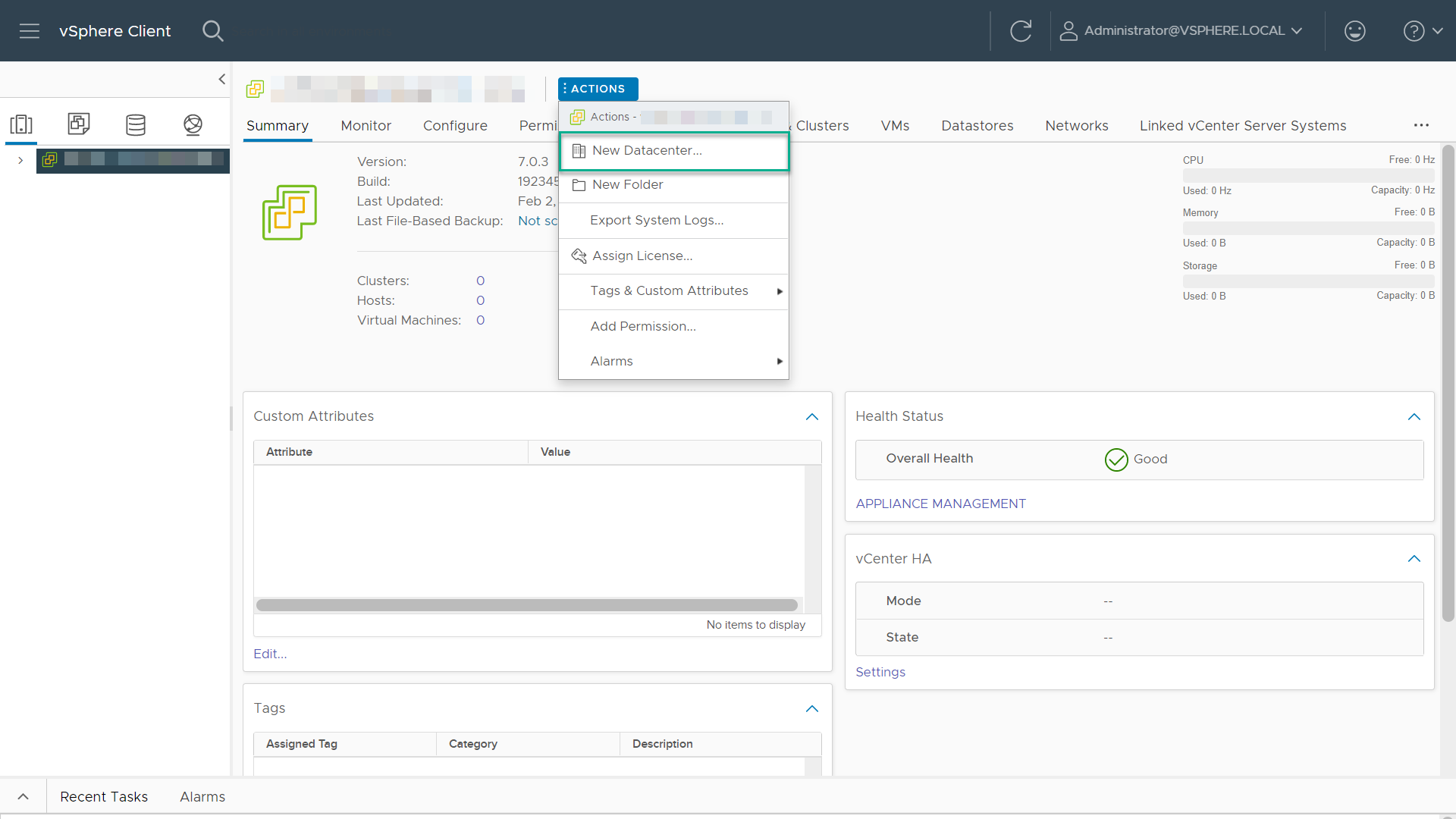Image resolution: width=1456 pixels, height=819 pixels.
Task: Open the Alarms submenu in Actions
Action: point(674,362)
